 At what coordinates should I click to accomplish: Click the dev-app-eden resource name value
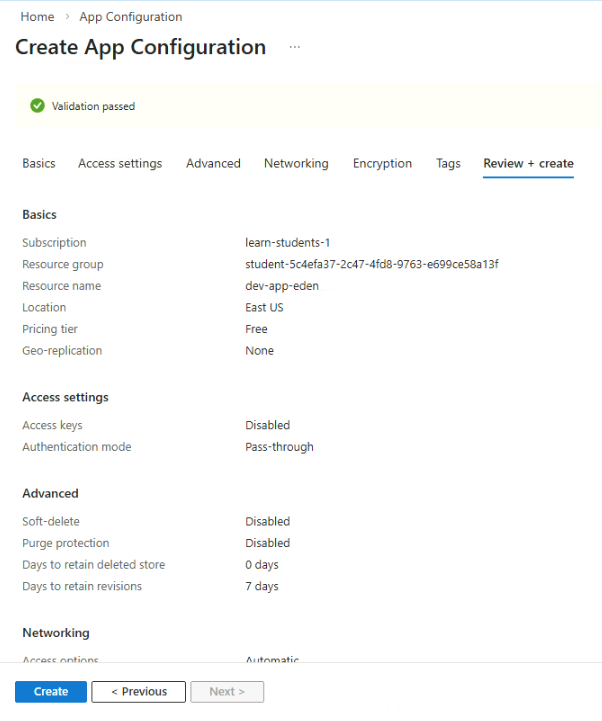point(282,286)
